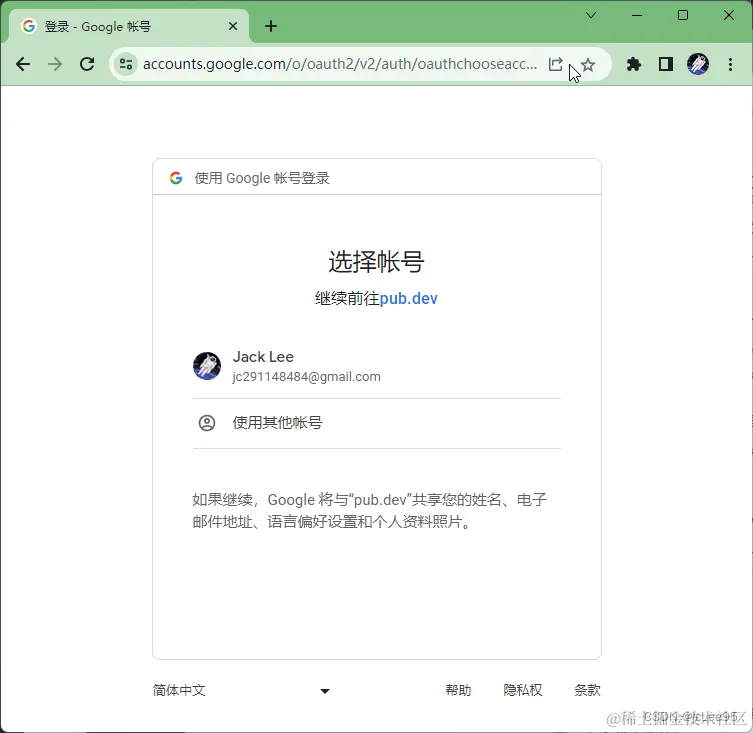Open a new browser tab
The width and height of the screenshot is (753, 733).
[x=271, y=26]
